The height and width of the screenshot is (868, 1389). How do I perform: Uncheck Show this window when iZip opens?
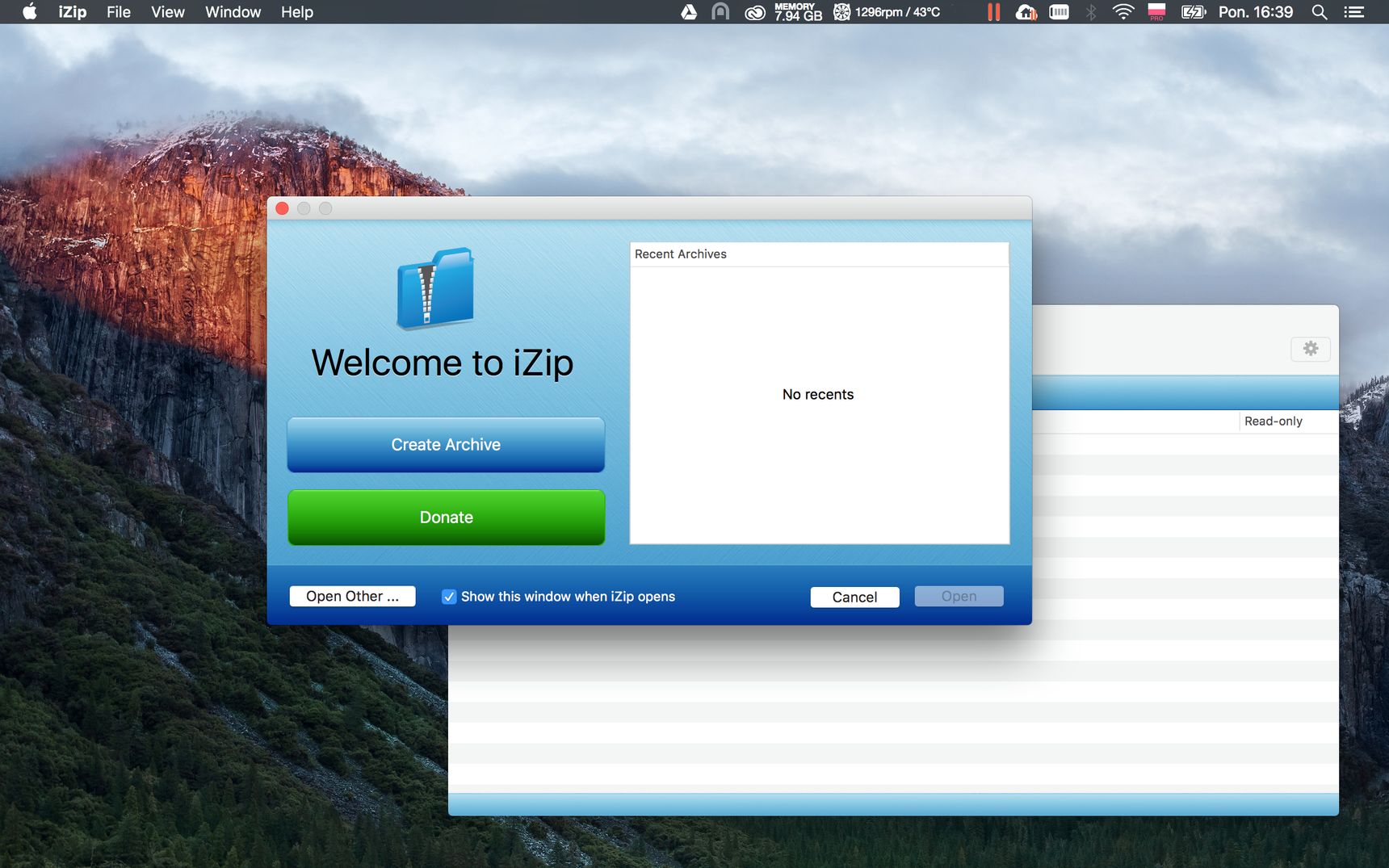449,597
